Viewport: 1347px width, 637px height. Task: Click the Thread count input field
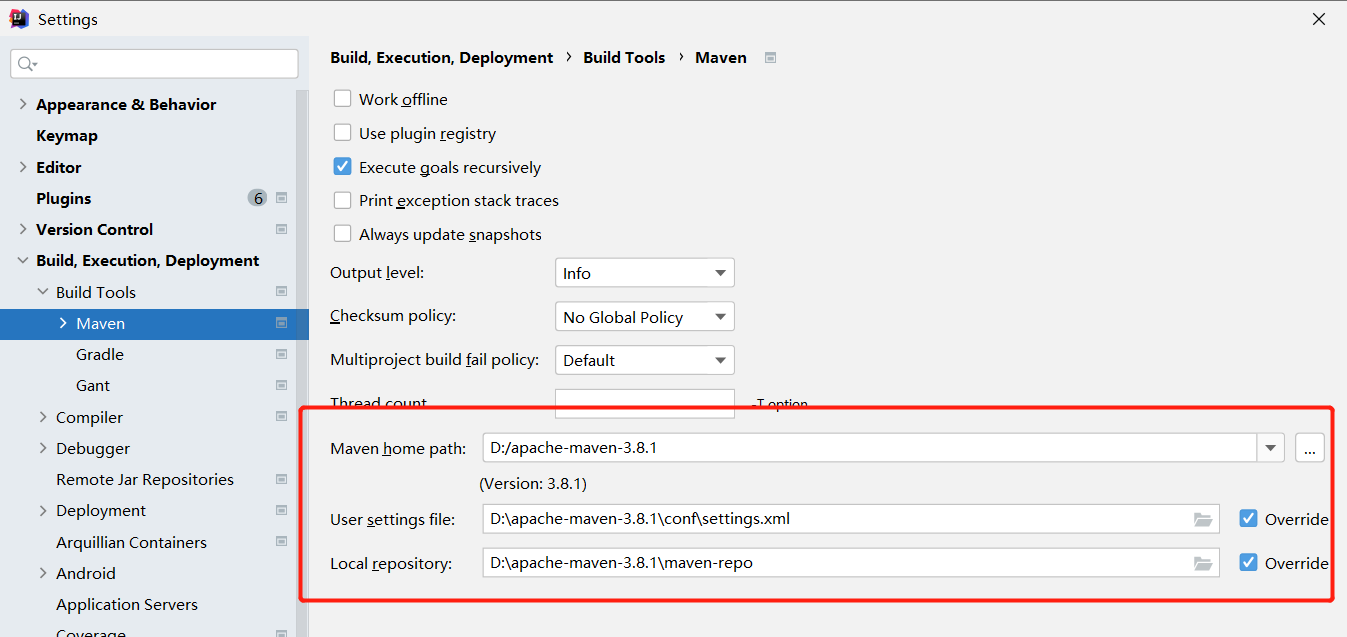(x=645, y=403)
